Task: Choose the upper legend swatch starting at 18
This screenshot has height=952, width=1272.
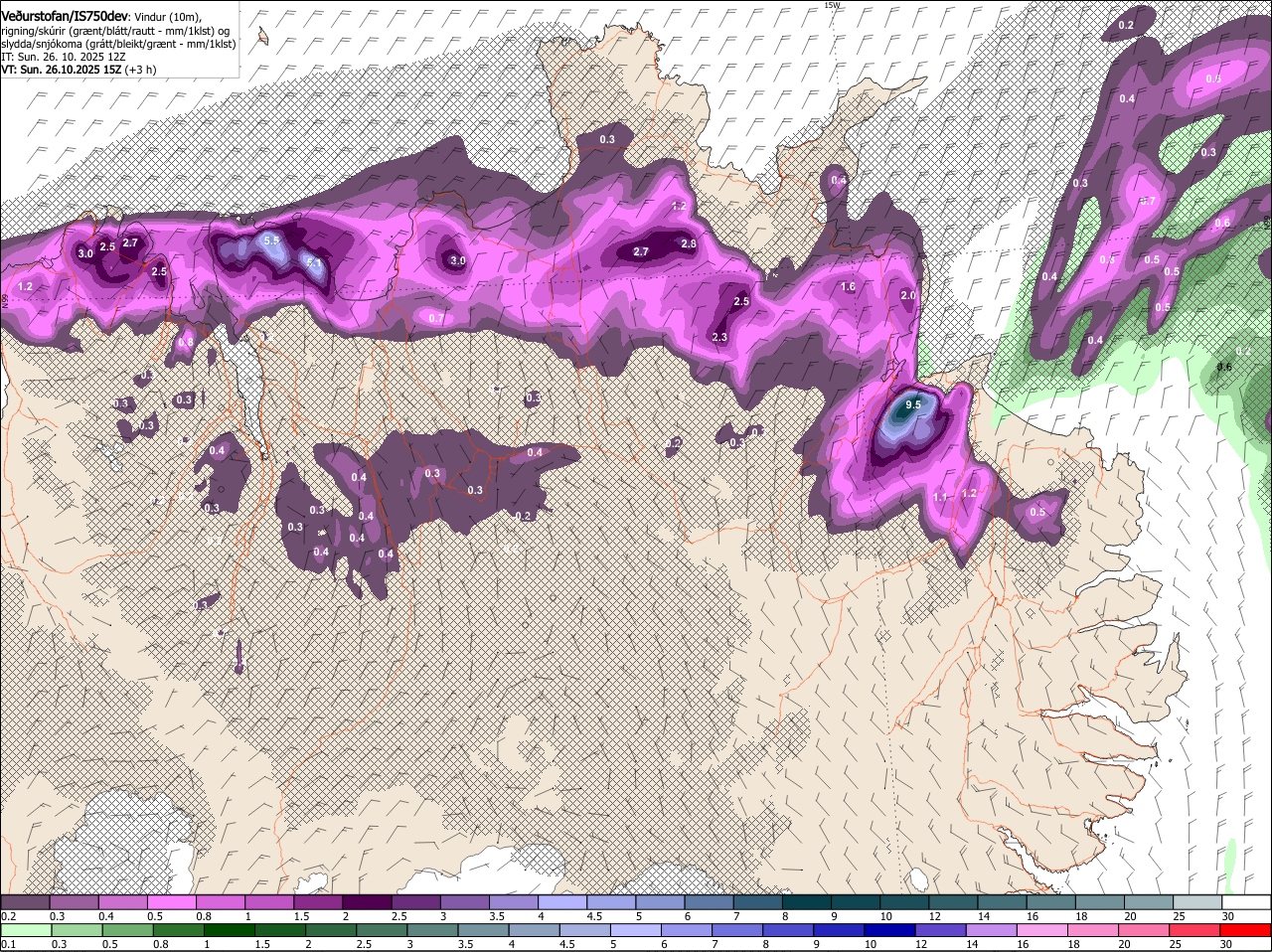Action: (1099, 901)
